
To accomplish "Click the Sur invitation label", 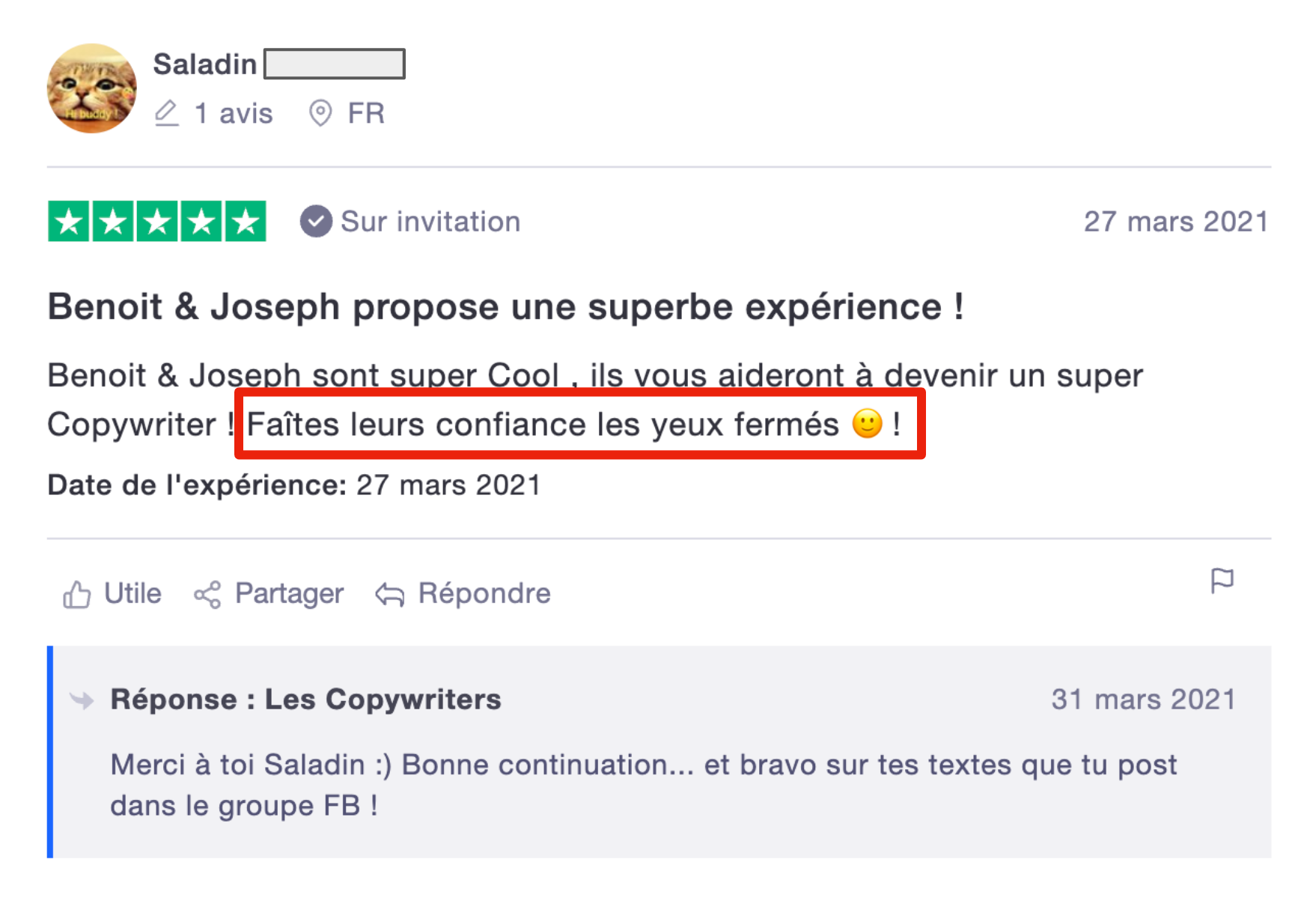I will point(430,222).
